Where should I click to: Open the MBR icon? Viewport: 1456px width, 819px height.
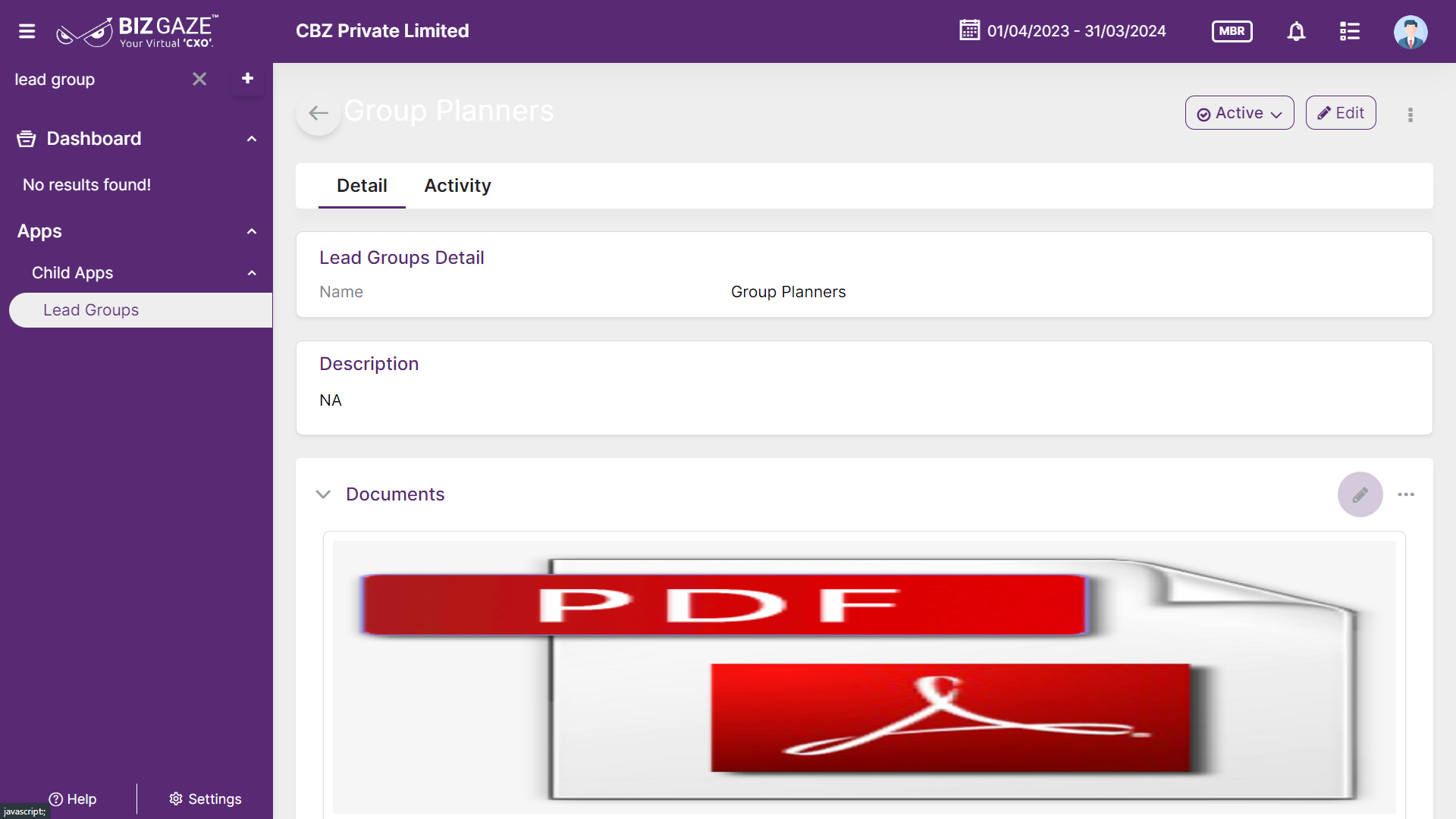point(1232,31)
